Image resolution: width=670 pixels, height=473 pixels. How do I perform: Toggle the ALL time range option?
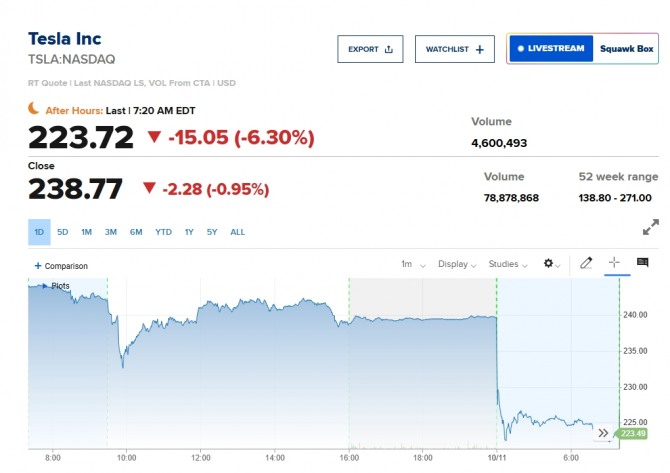tap(238, 232)
